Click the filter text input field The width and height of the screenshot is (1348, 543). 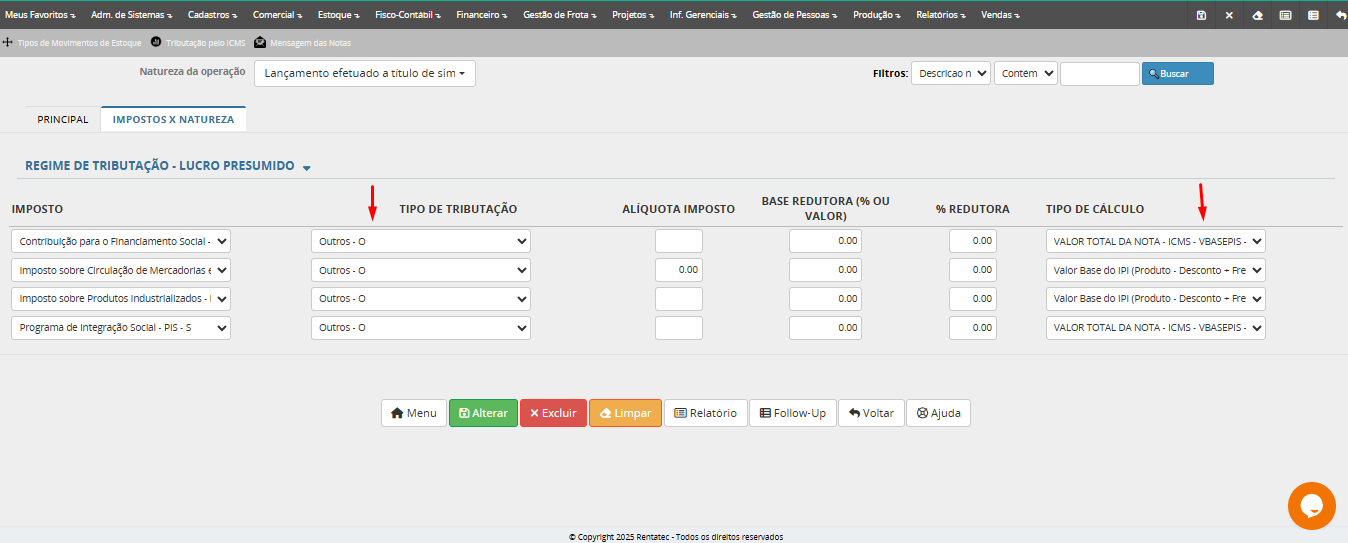[x=1099, y=74]
